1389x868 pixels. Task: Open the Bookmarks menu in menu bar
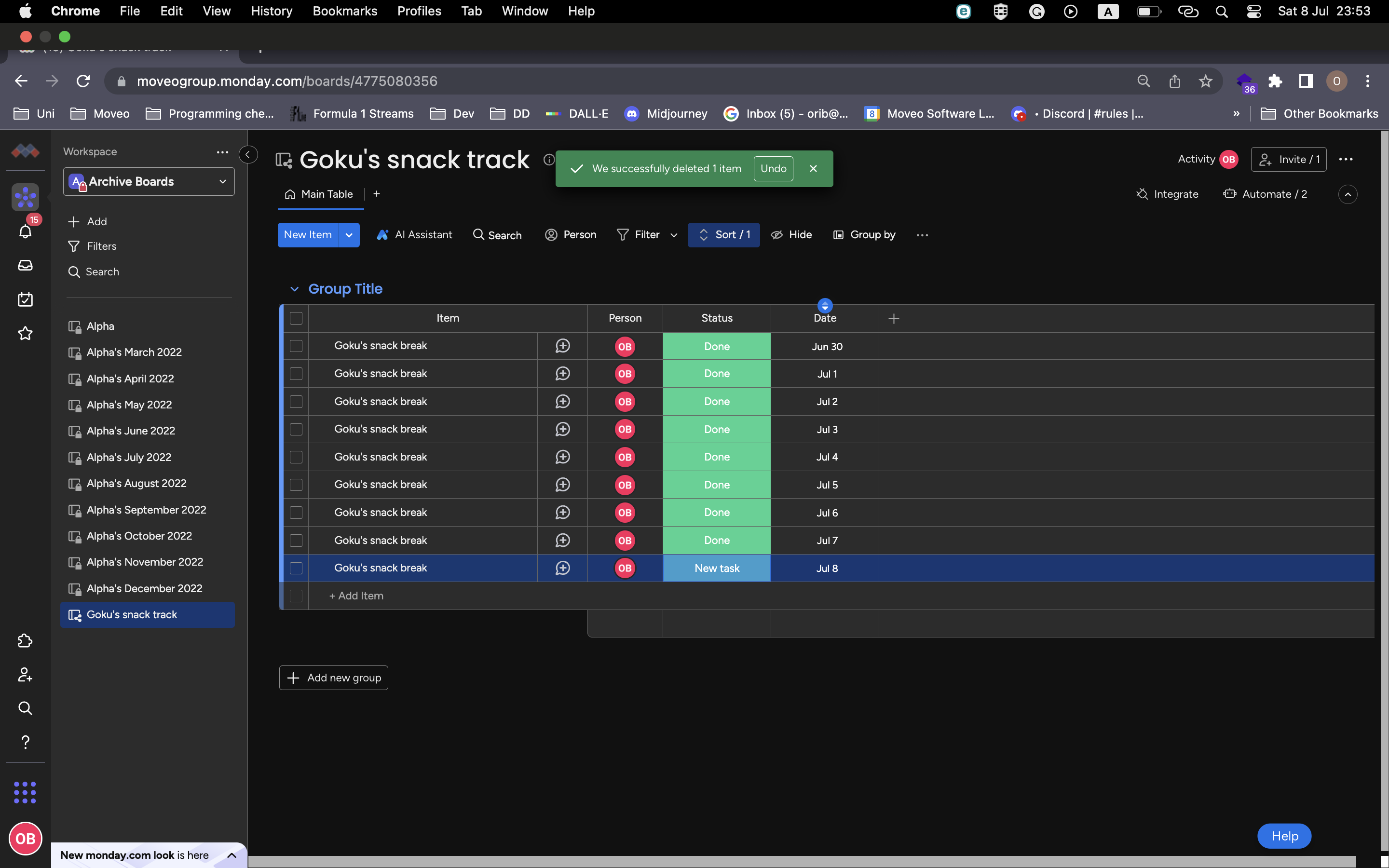click(345, 11)
